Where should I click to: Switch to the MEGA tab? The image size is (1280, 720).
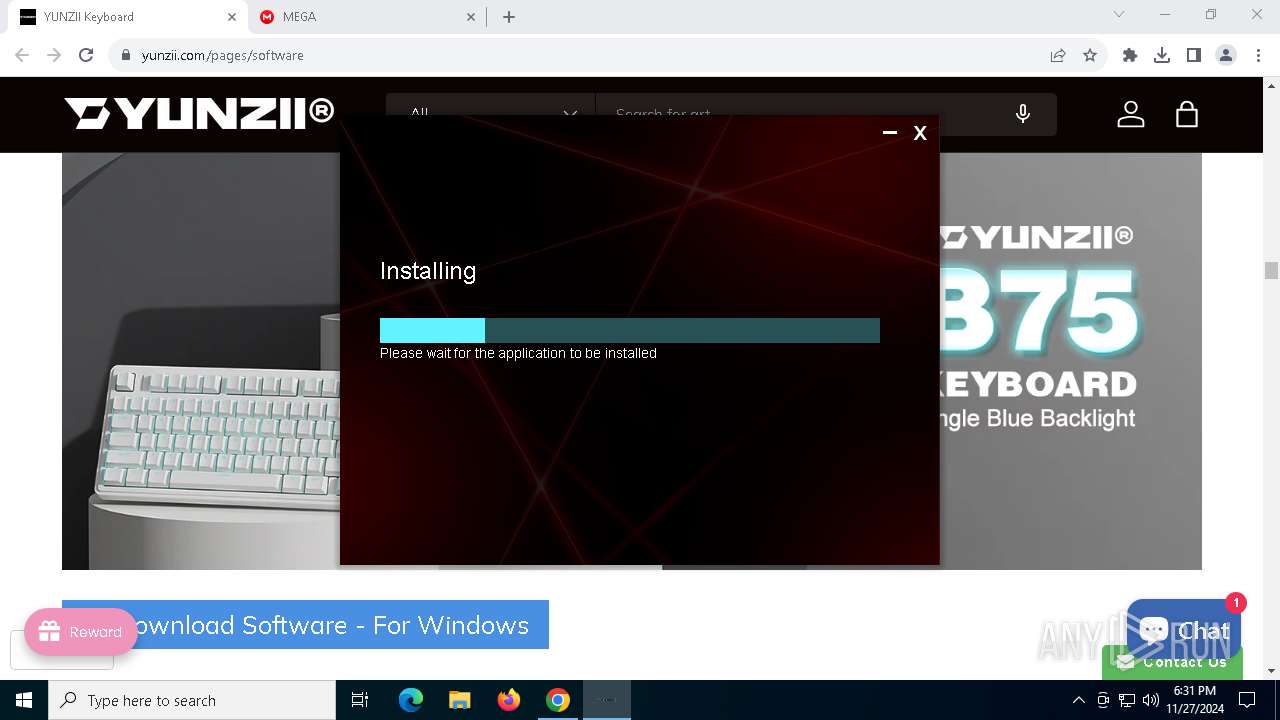(x=366, y=17)
